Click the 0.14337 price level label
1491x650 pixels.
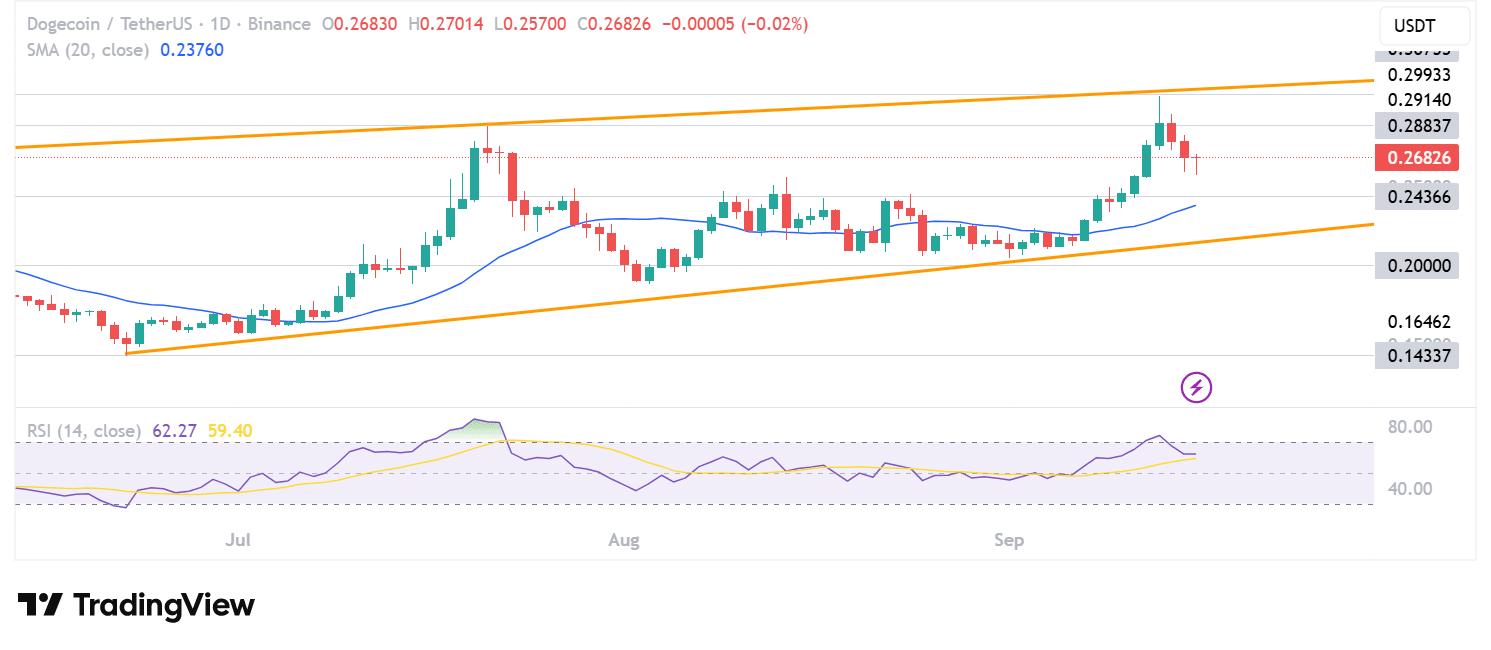(x=1416, y=355)
